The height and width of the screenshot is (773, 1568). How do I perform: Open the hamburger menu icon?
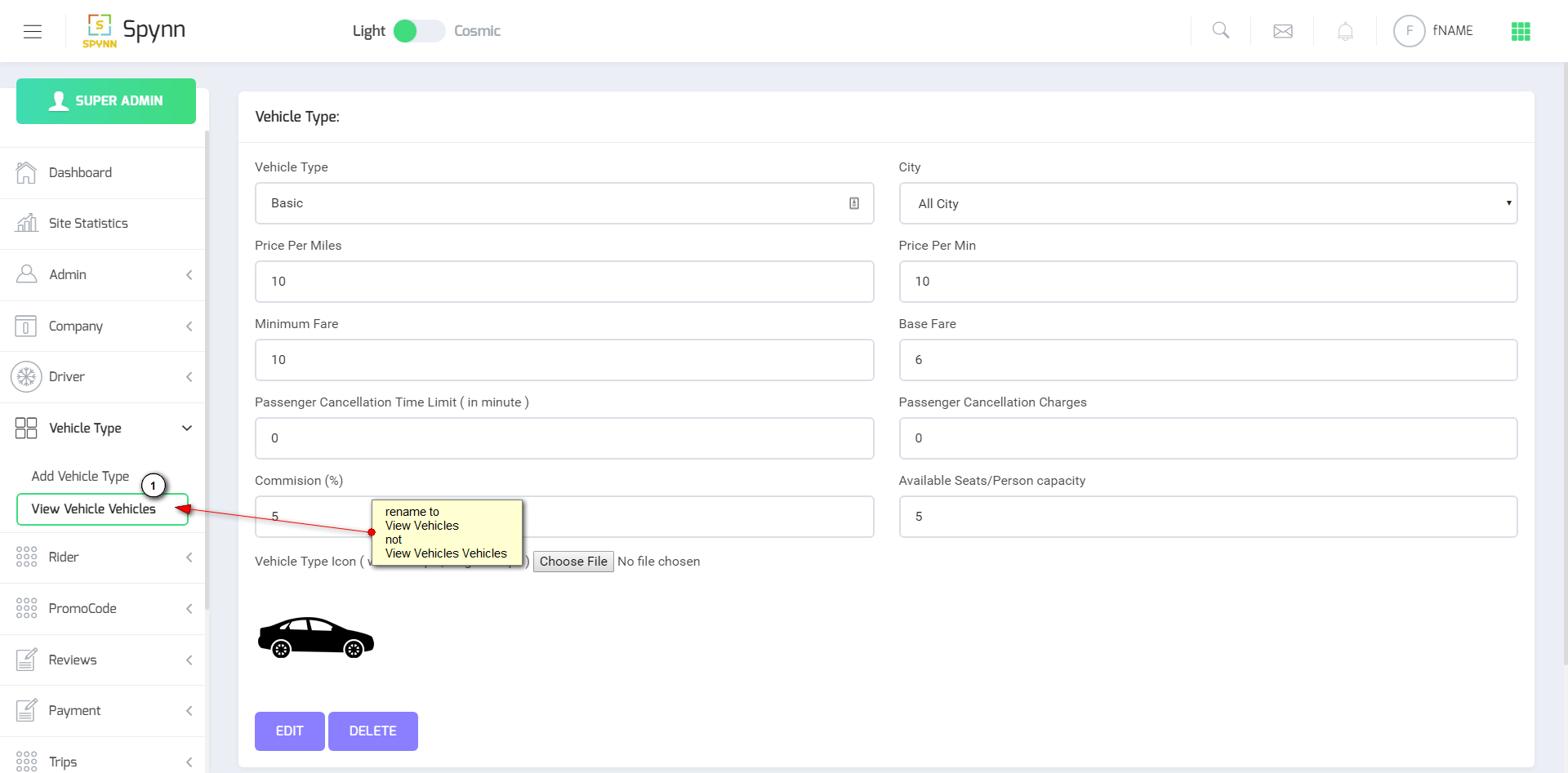tap(33, 31)
